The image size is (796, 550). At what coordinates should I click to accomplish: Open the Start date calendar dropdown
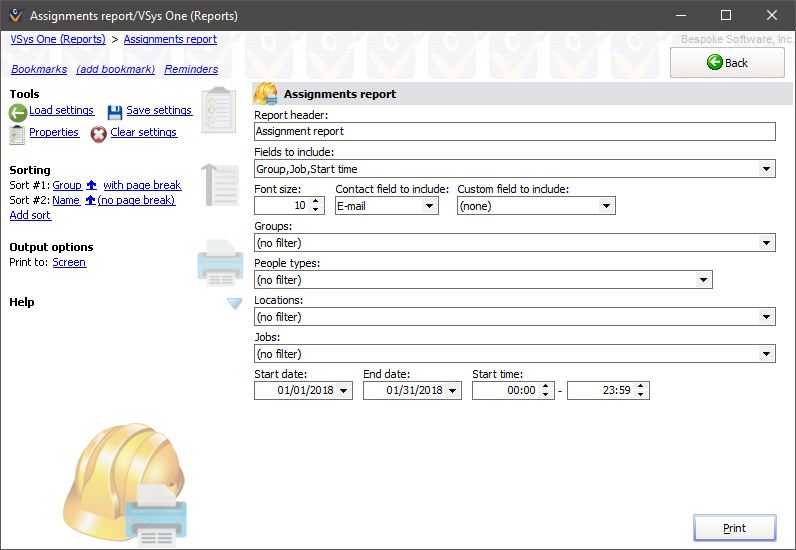[345, 391]
